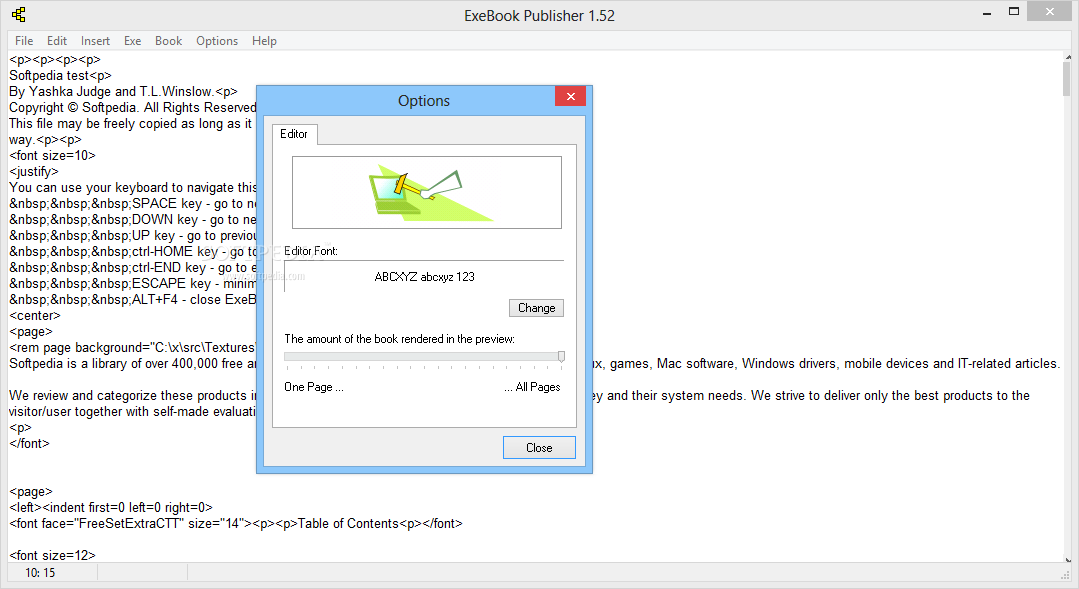Minimize the ExeBook Publisher window

click(x=987, y=13)
